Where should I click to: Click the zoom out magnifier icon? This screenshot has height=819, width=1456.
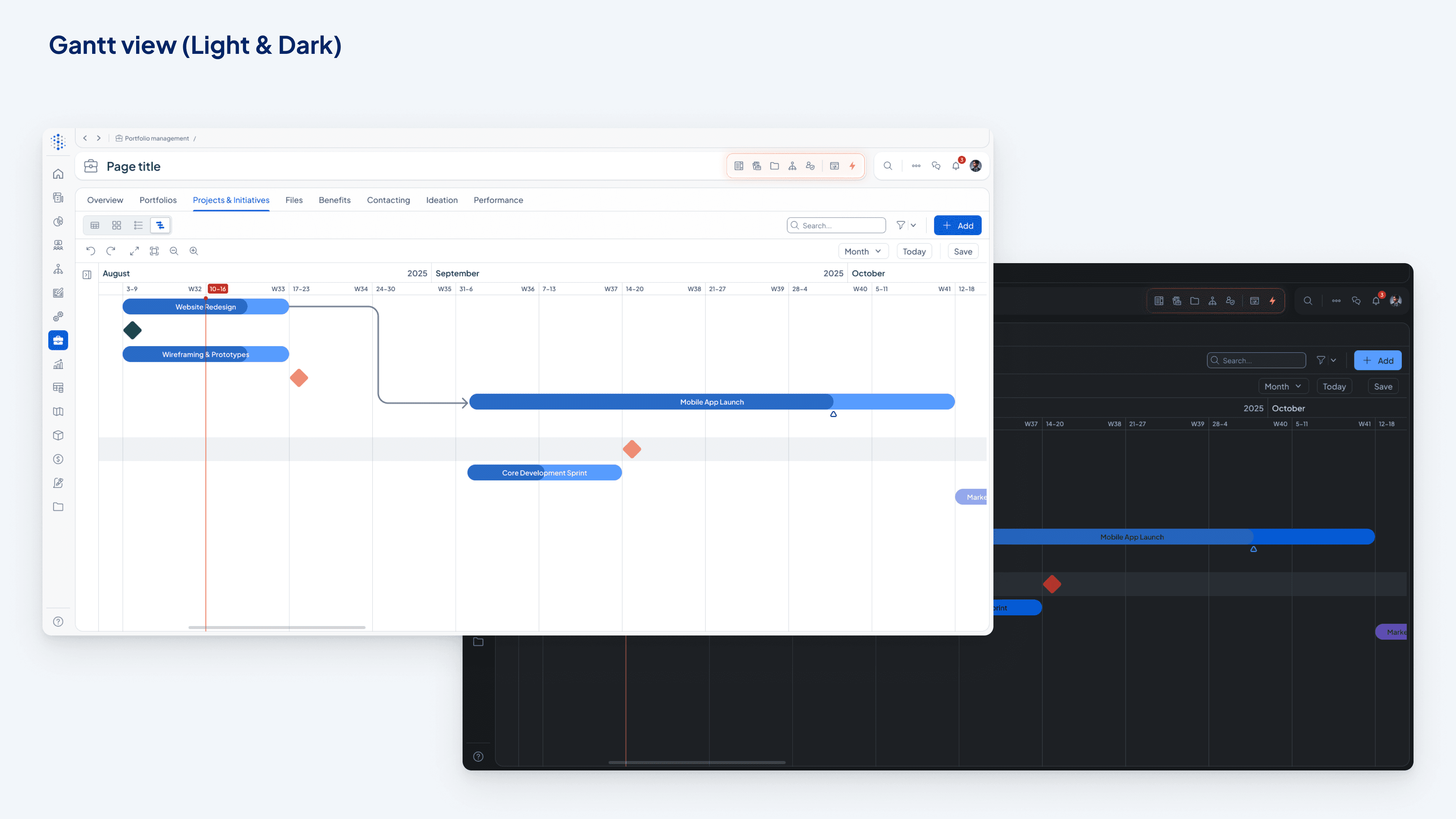pyautogui.click(x=174, y=251)
